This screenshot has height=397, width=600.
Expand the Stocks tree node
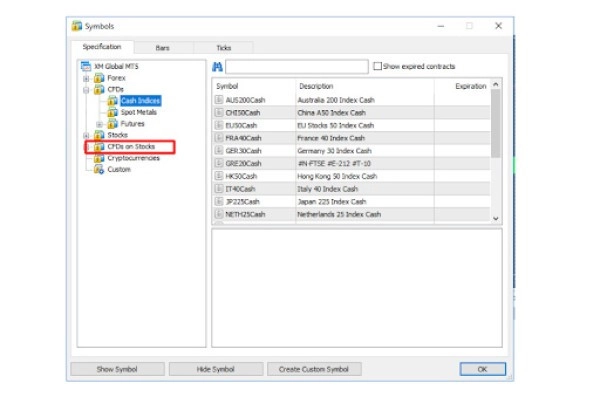(x=86, y=135)
